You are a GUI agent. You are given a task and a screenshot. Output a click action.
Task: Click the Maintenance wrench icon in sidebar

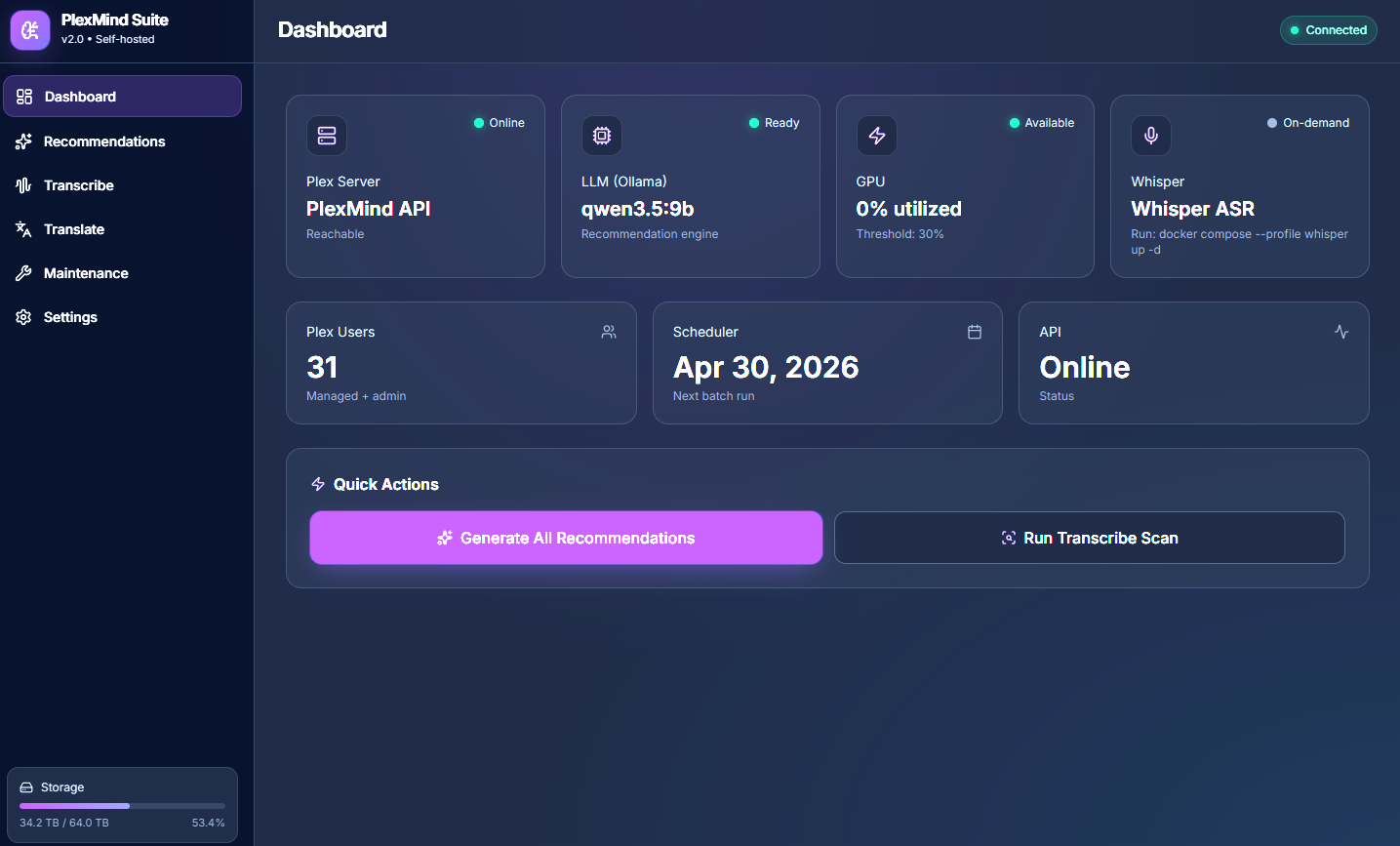point(23,273)
